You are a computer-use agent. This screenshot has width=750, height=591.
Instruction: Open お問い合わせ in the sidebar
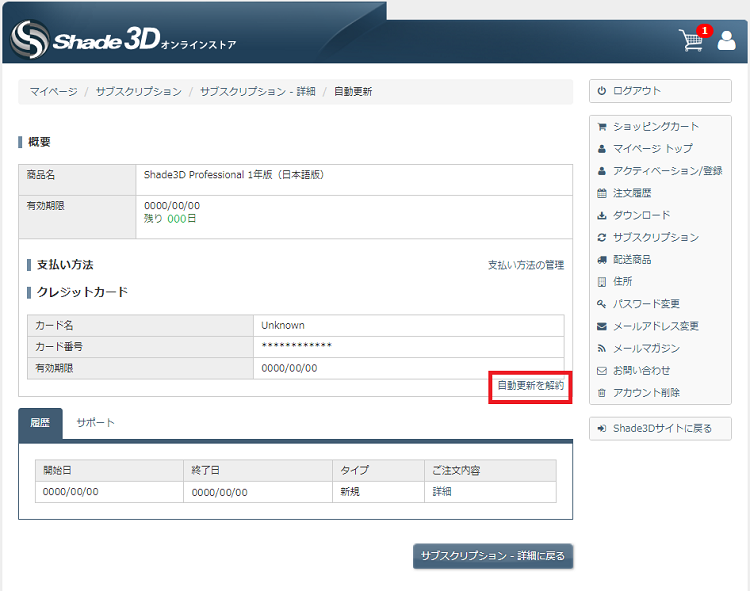[641, 371]
